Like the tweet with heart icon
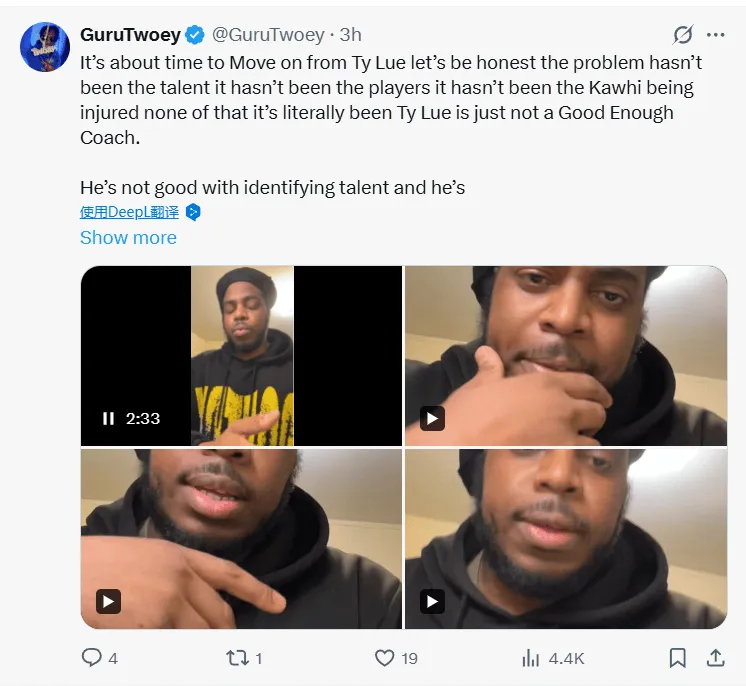The image size is (746, 686). pyautogui.click(x=384, y=658)
